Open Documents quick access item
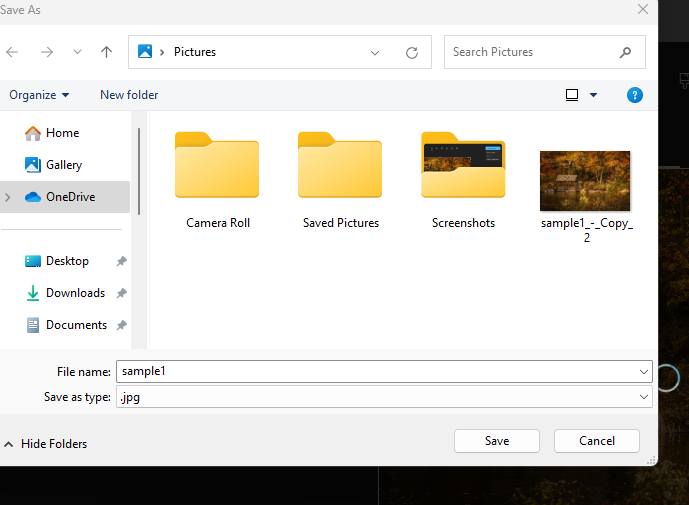689x505 pixels. 65,325
